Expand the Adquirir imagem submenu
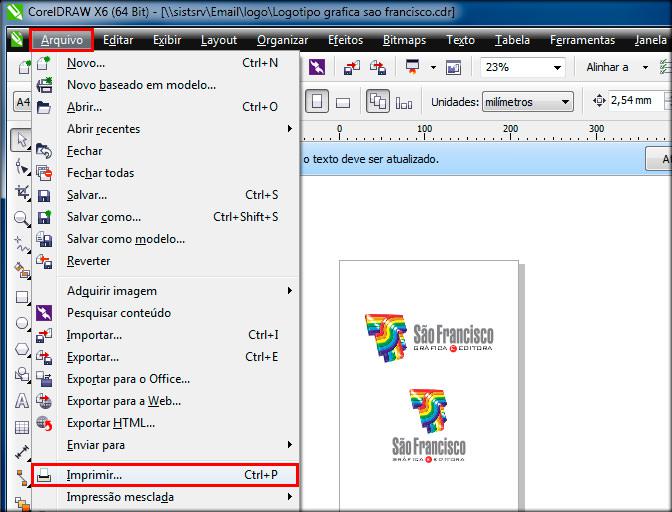Image resolution: width=672 pixels, height=512 pixels. pyautogui.click(x=165, y=291)
